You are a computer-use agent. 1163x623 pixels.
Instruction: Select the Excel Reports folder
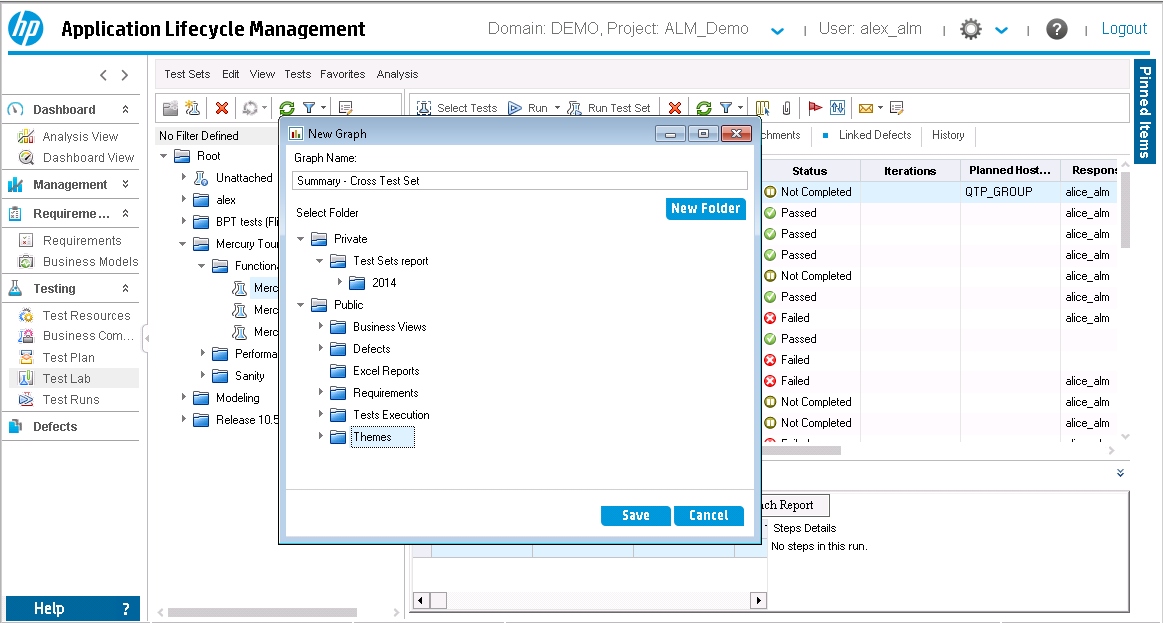pyautogui.click(x=386, y=371)
